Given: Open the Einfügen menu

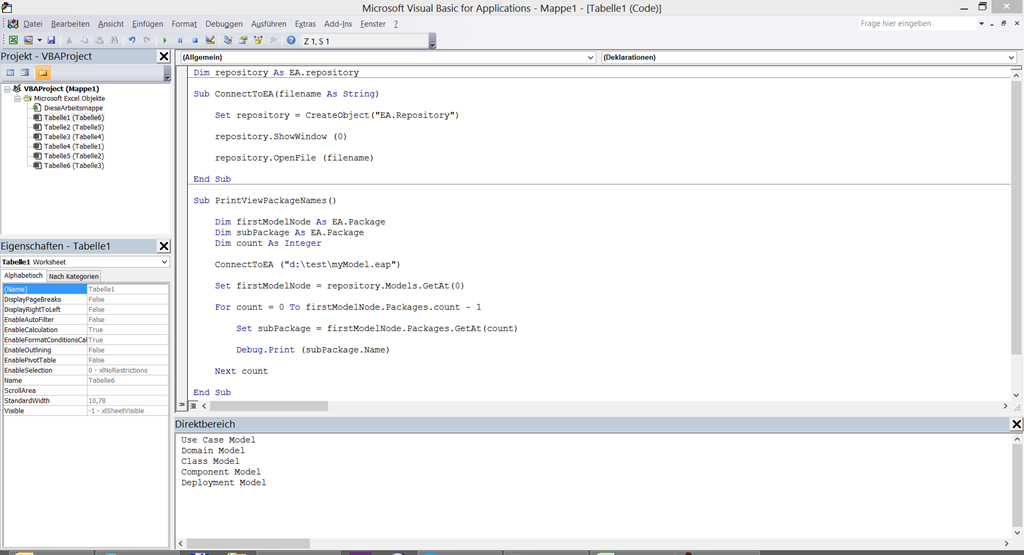Looking at the screenshot, I should tap(148, 24).
